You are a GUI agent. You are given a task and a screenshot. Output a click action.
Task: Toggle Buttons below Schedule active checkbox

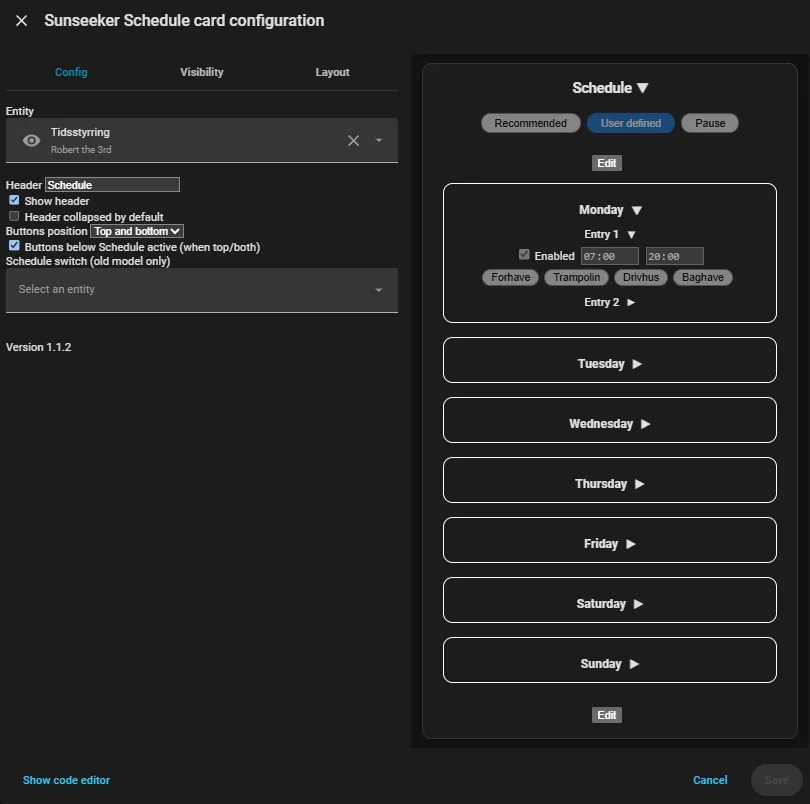14,246
